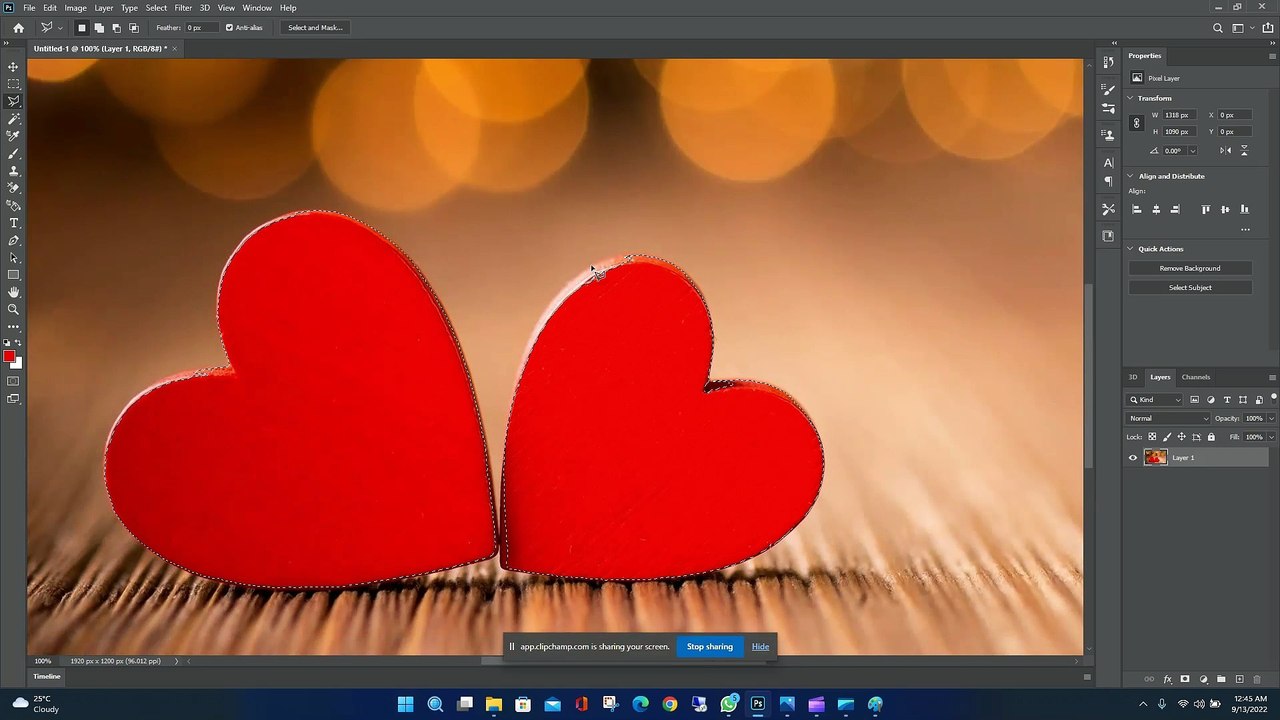Open Select and Mask workspace

315,28
